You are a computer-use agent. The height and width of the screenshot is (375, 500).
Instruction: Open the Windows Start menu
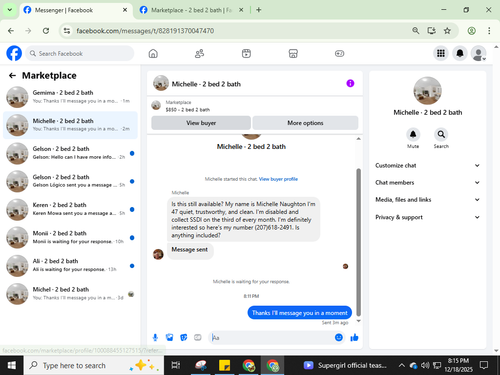coord(11,365)
